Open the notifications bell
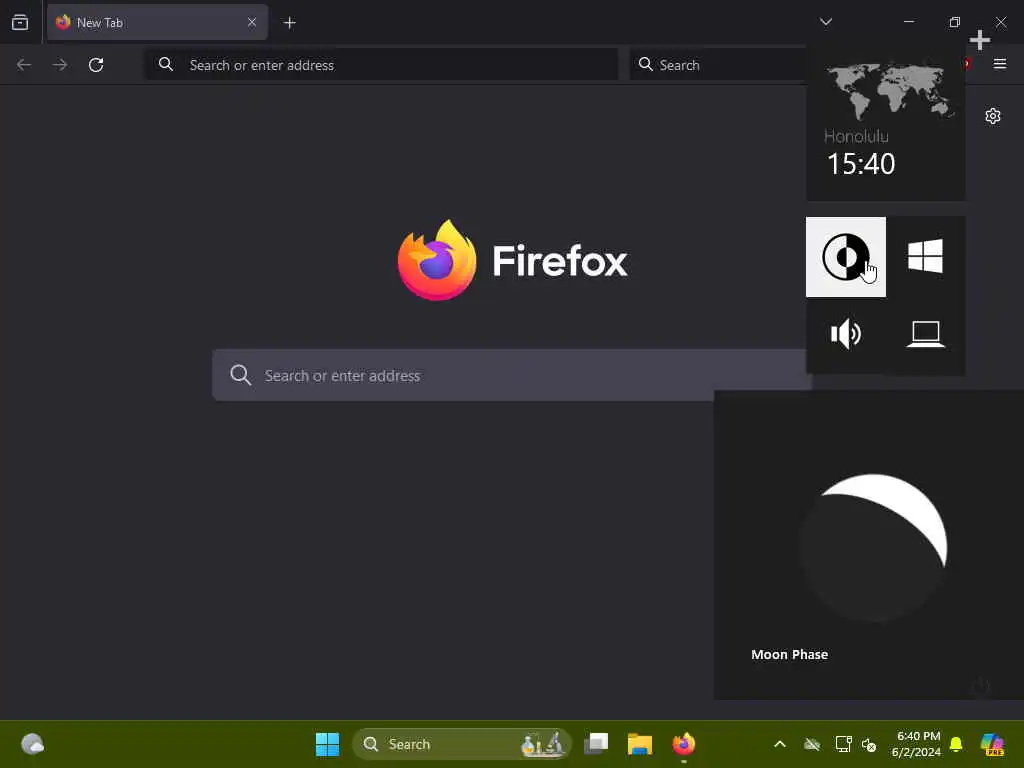 click(956, 744)
